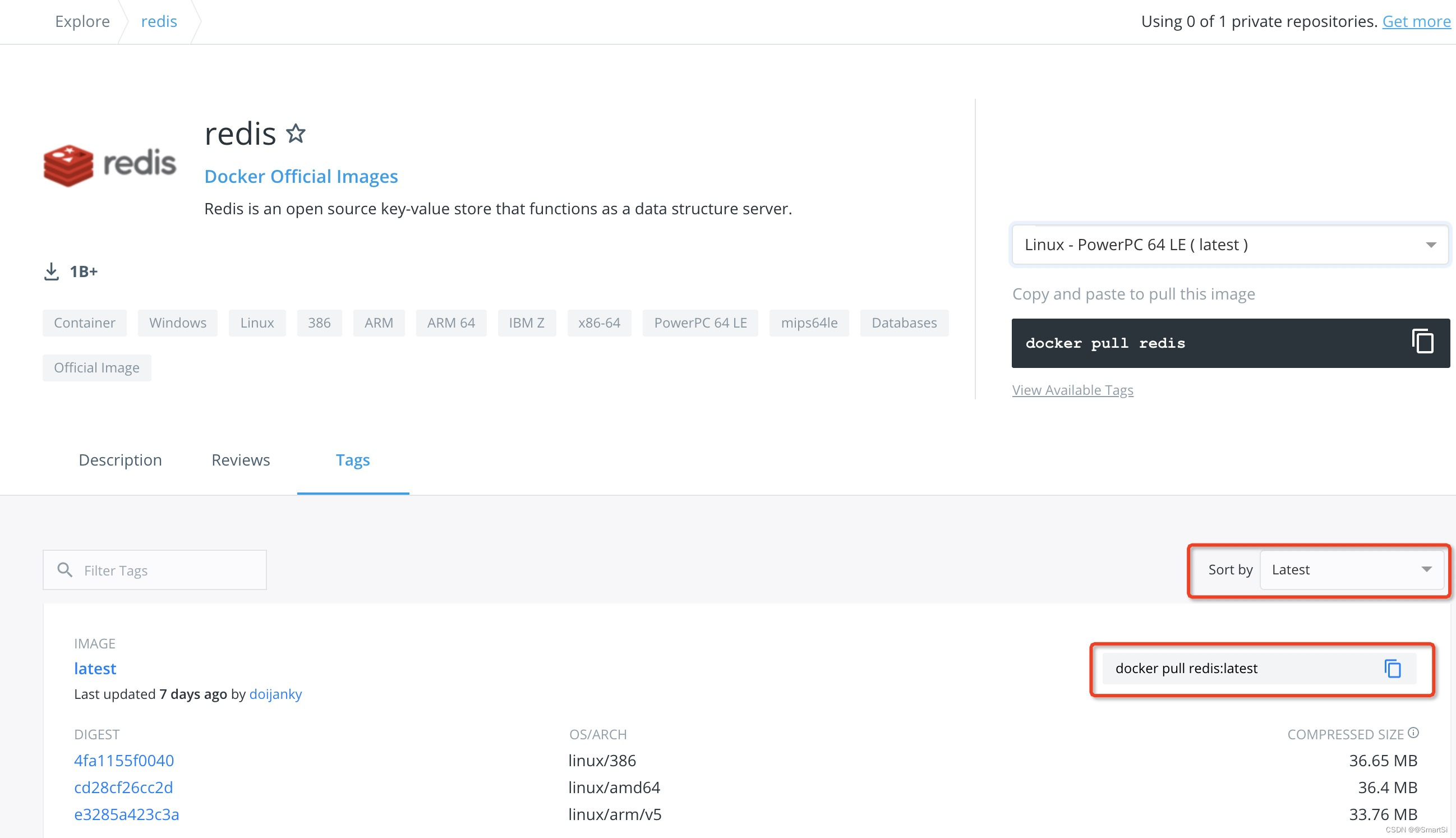The image size is (1456, 838).
Task: Star the redis repository
Action: click(296, 133)
